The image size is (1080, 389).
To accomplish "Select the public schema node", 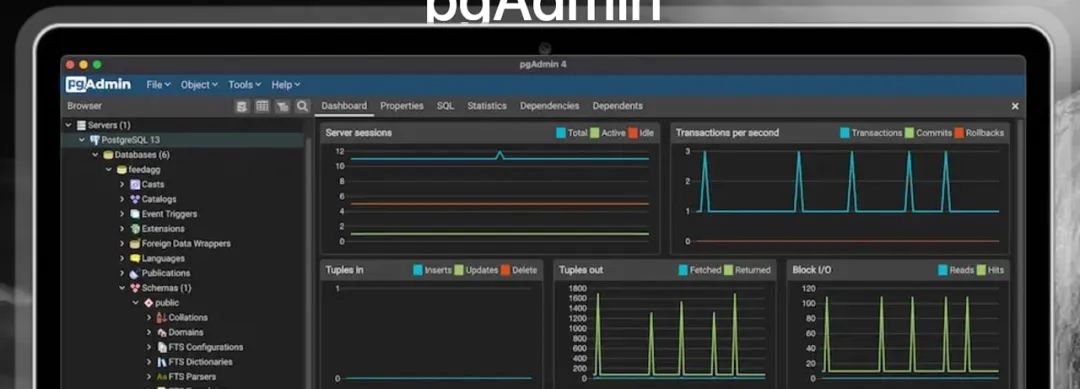I will point(167,303).
